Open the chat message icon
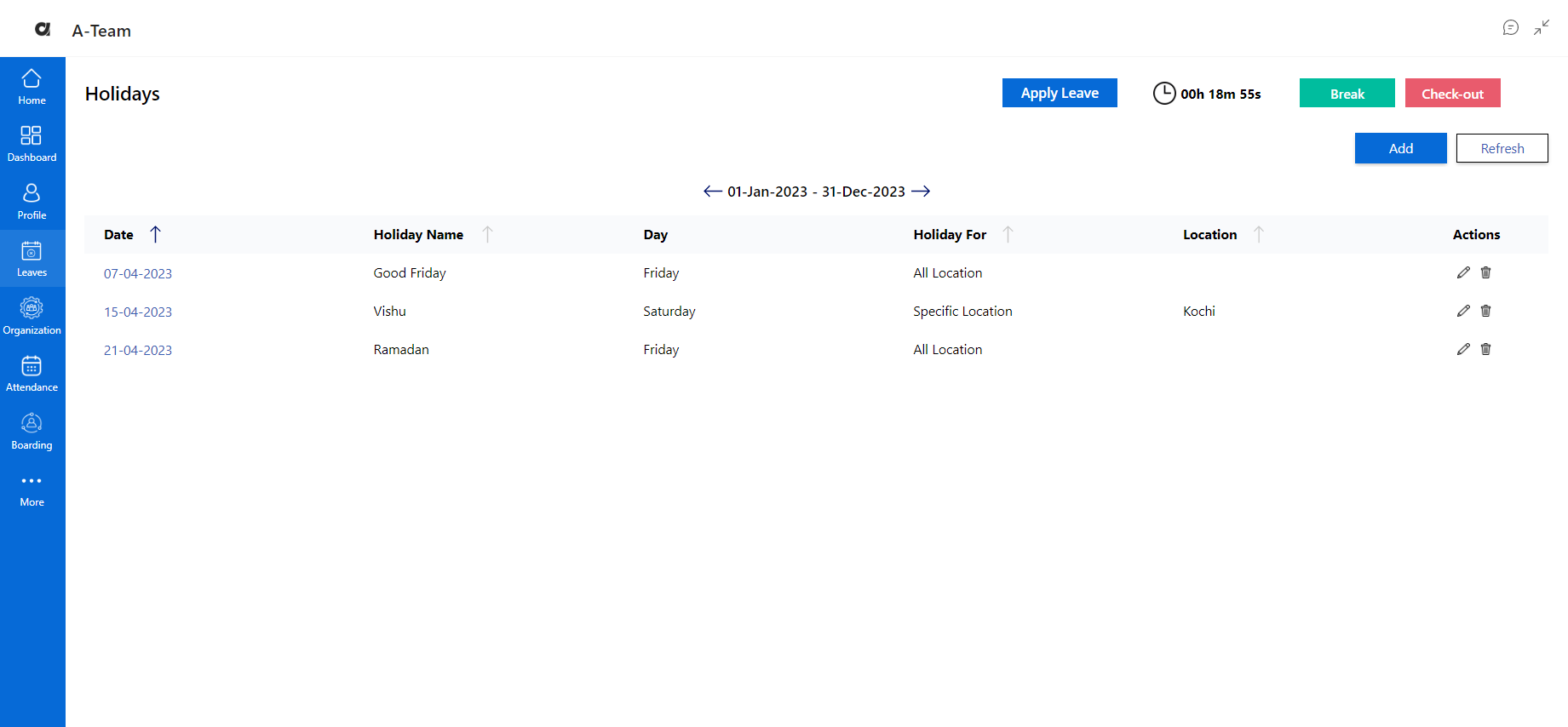 pyautogui.click(x=1510, y=28)
